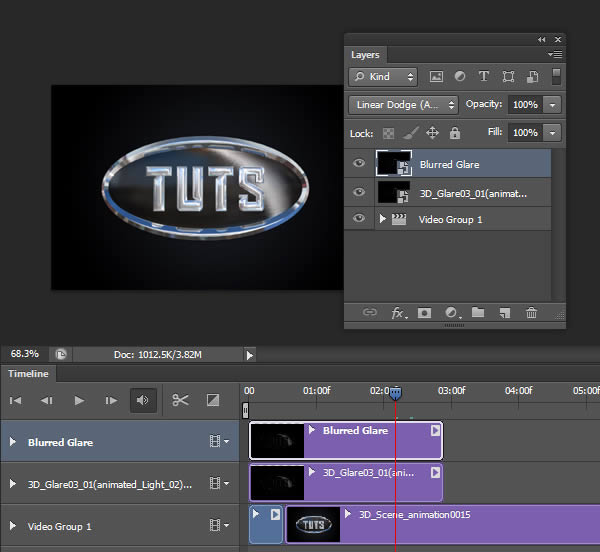Lock transparent pixels icon

tap(388, 134)
